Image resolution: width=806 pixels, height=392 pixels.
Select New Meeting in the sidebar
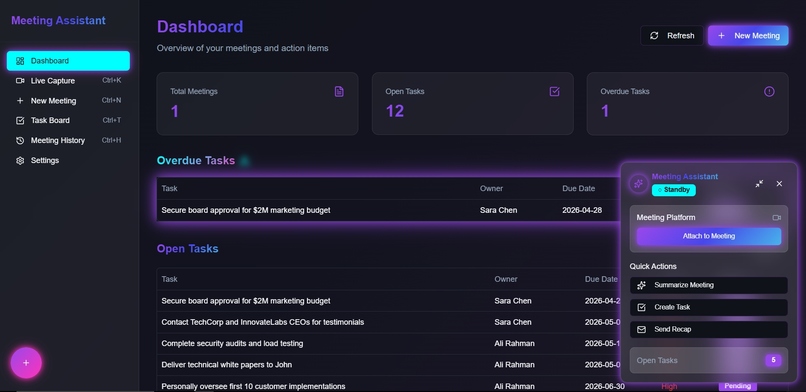(x=68, y=101)
